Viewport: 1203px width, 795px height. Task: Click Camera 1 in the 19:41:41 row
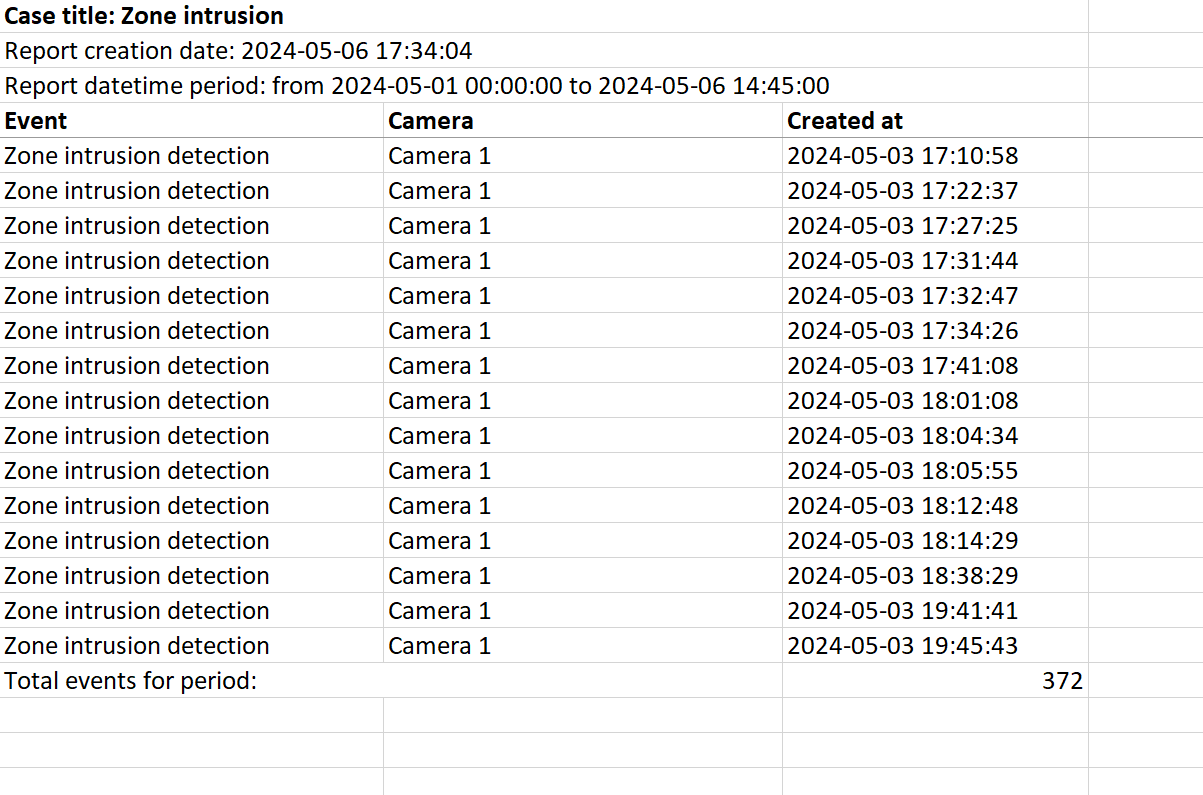[440, 611]
